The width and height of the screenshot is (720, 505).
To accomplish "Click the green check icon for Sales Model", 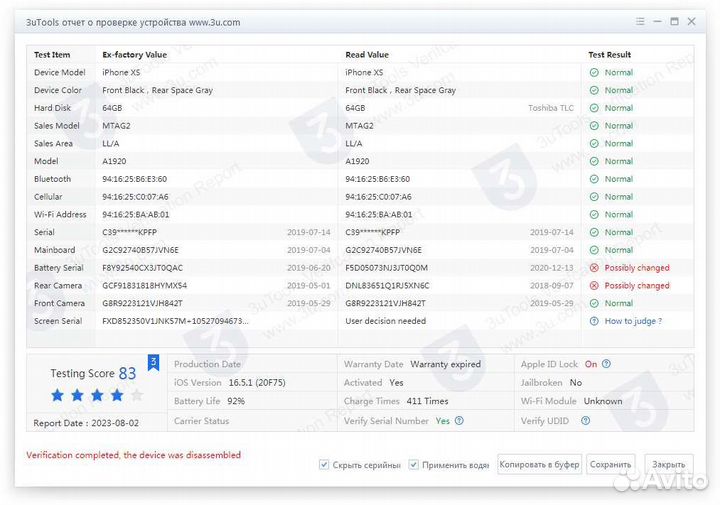I will [594, 126].
